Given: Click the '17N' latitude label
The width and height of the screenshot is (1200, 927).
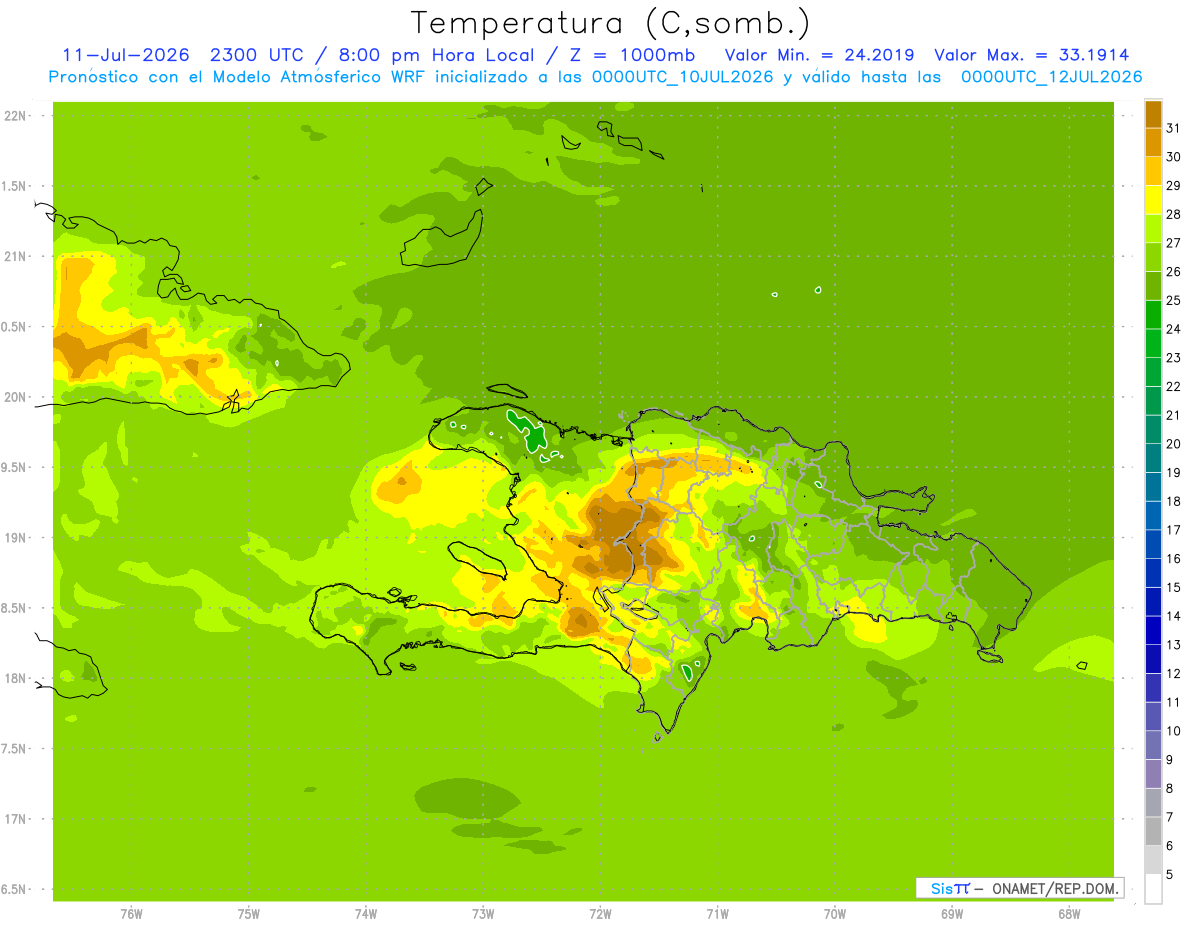Looking at the screenshot, I should (x=16, y=819).
